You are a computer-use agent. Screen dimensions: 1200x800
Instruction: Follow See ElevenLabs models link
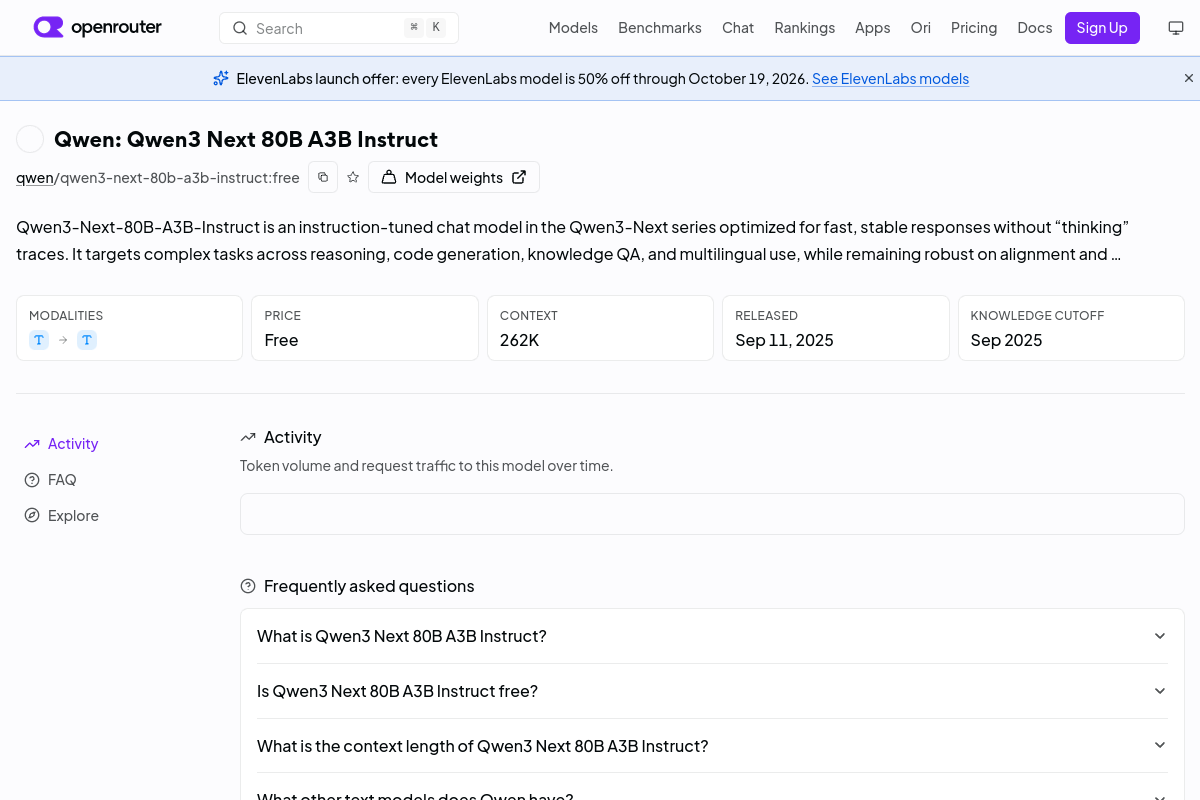tap(890, 78)
